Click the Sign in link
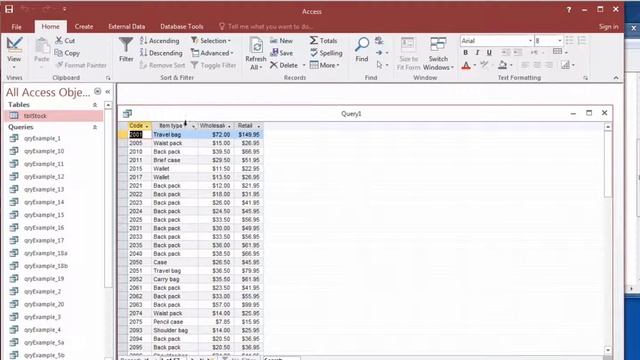 [x=609, y=27]
